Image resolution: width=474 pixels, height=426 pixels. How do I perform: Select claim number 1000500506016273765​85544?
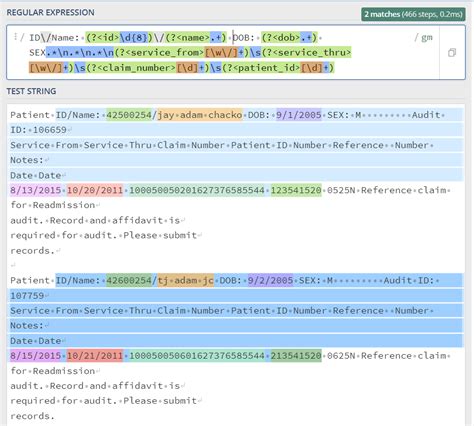(197, 356)
